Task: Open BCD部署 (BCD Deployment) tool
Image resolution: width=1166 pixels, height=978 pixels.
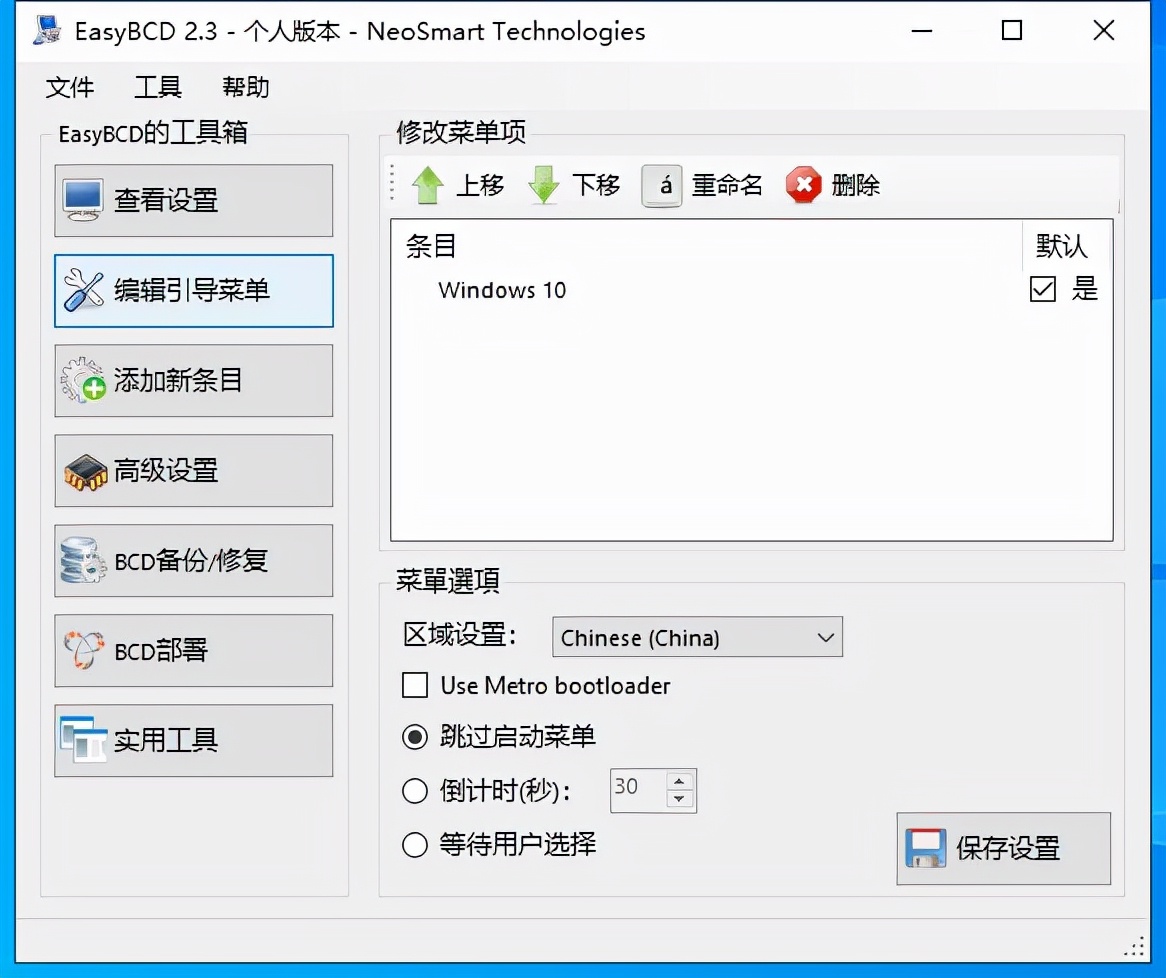Action: (x=193, y=650)
